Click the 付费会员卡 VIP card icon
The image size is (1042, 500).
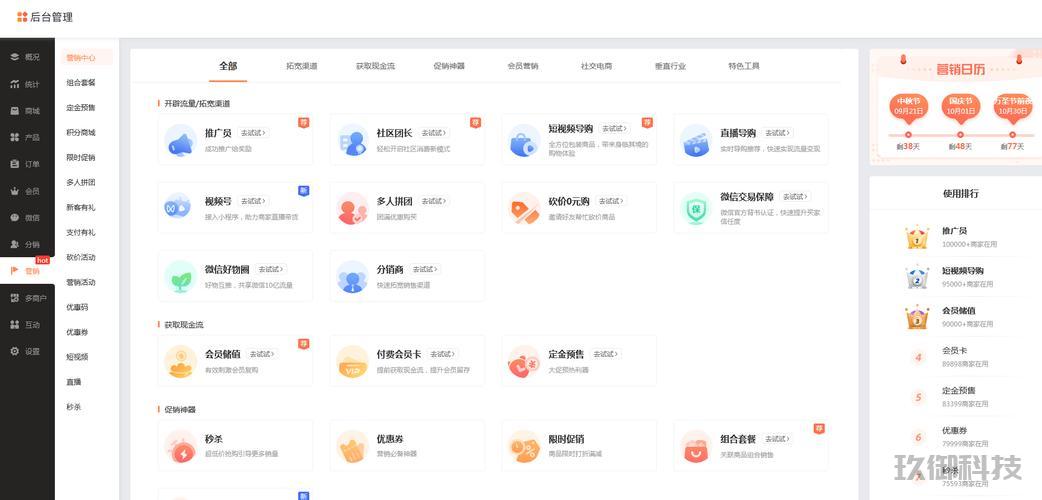[353, 362]
